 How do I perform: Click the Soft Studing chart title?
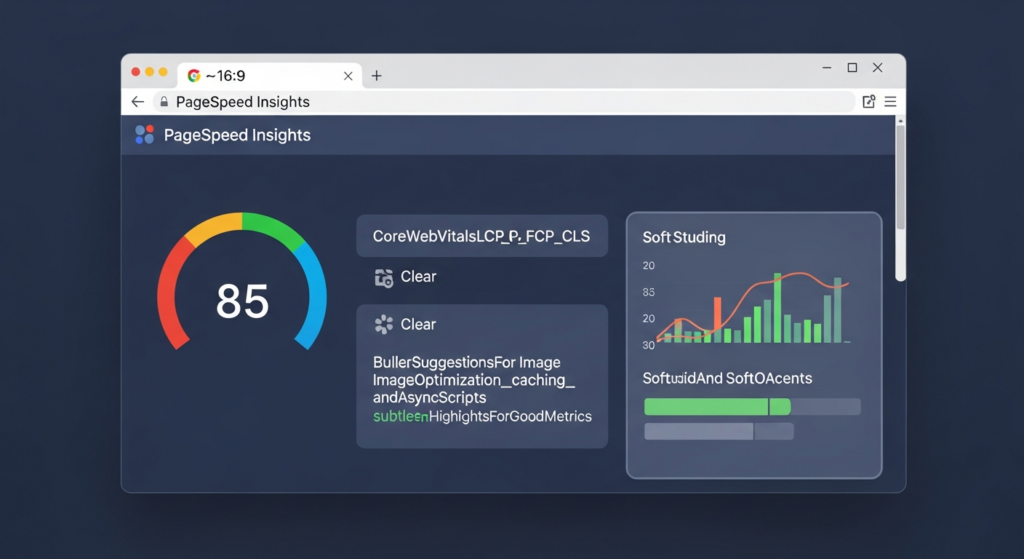(684, 238)
